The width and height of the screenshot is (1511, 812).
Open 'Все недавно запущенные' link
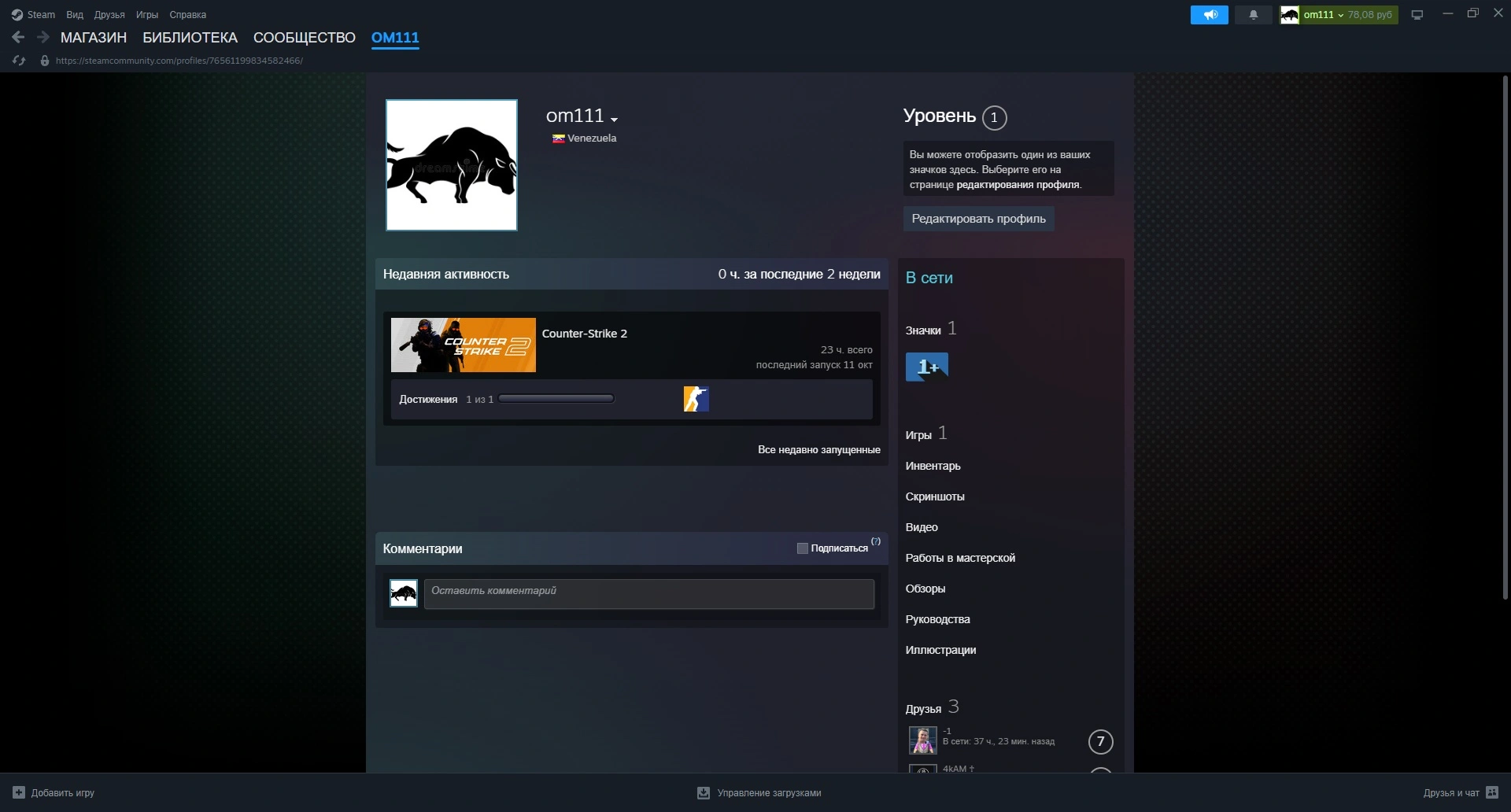click(819, 450)
